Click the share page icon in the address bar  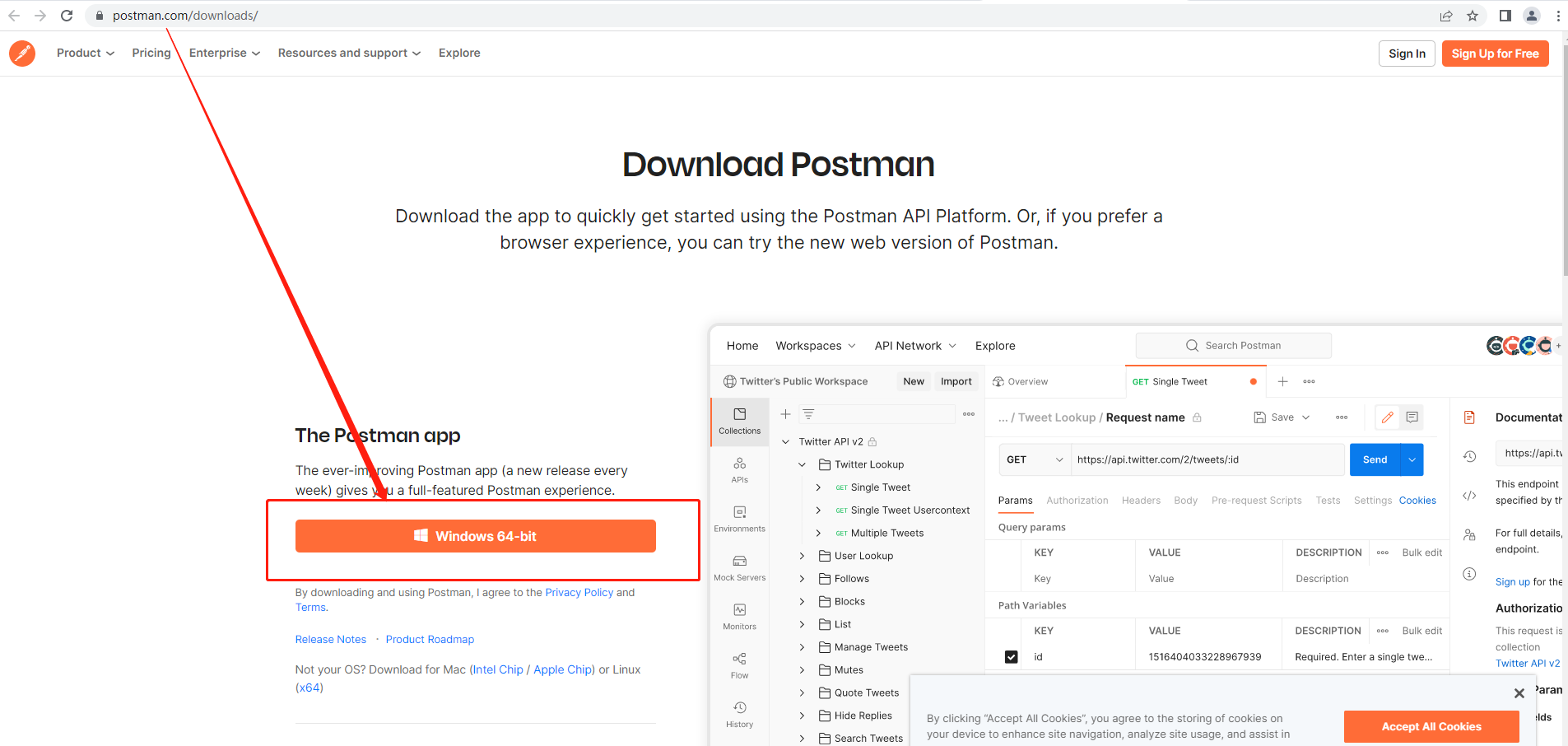pyautogui.click(x=1446, y=16)
